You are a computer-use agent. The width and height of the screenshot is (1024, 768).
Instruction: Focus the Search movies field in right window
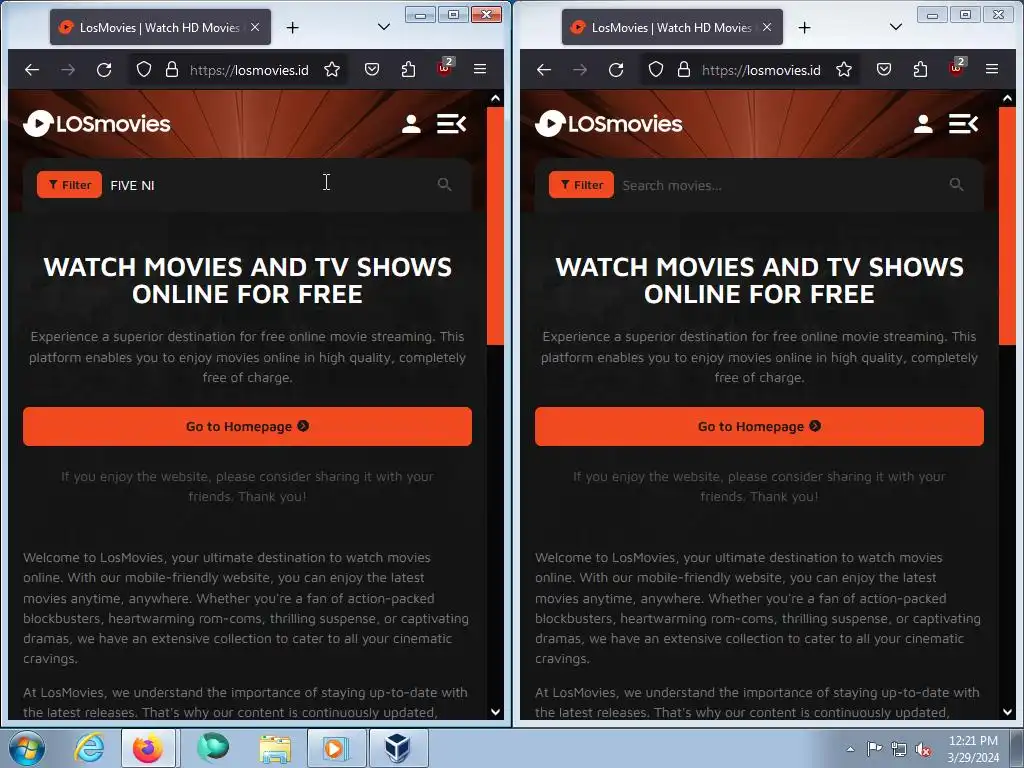point(780,185)
